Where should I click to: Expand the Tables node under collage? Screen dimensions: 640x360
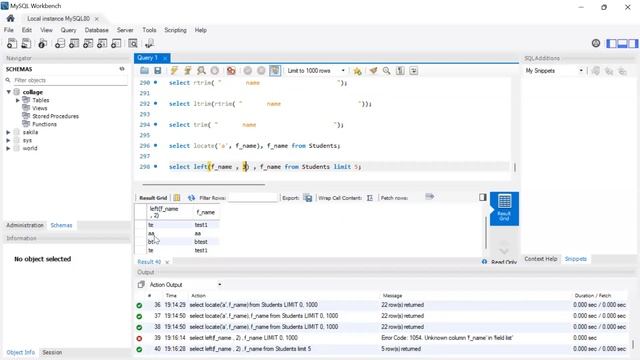18,100
